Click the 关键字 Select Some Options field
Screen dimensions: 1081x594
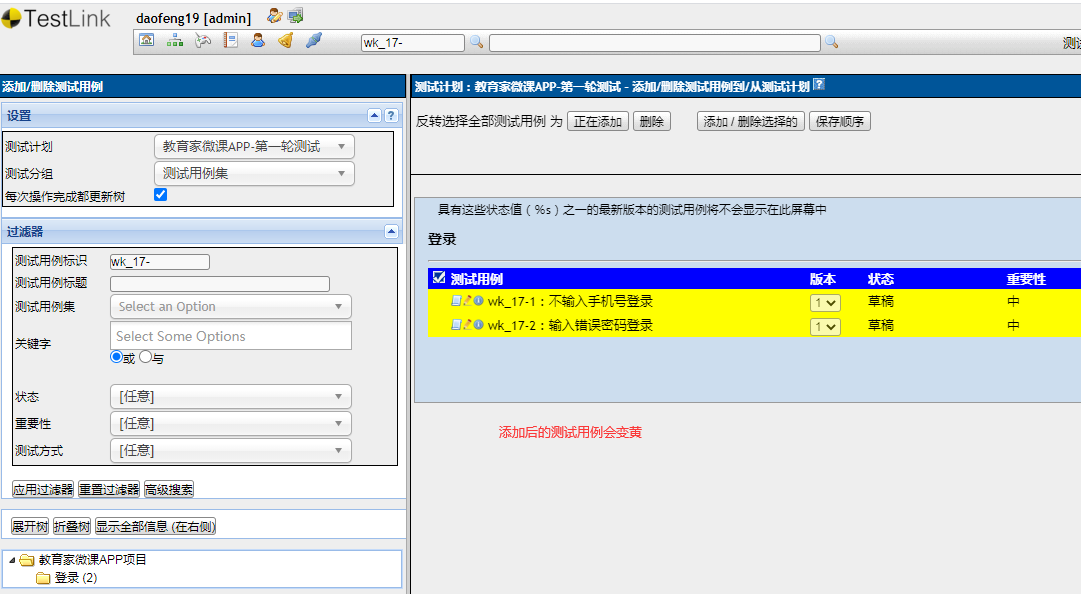tap(231, 336)
